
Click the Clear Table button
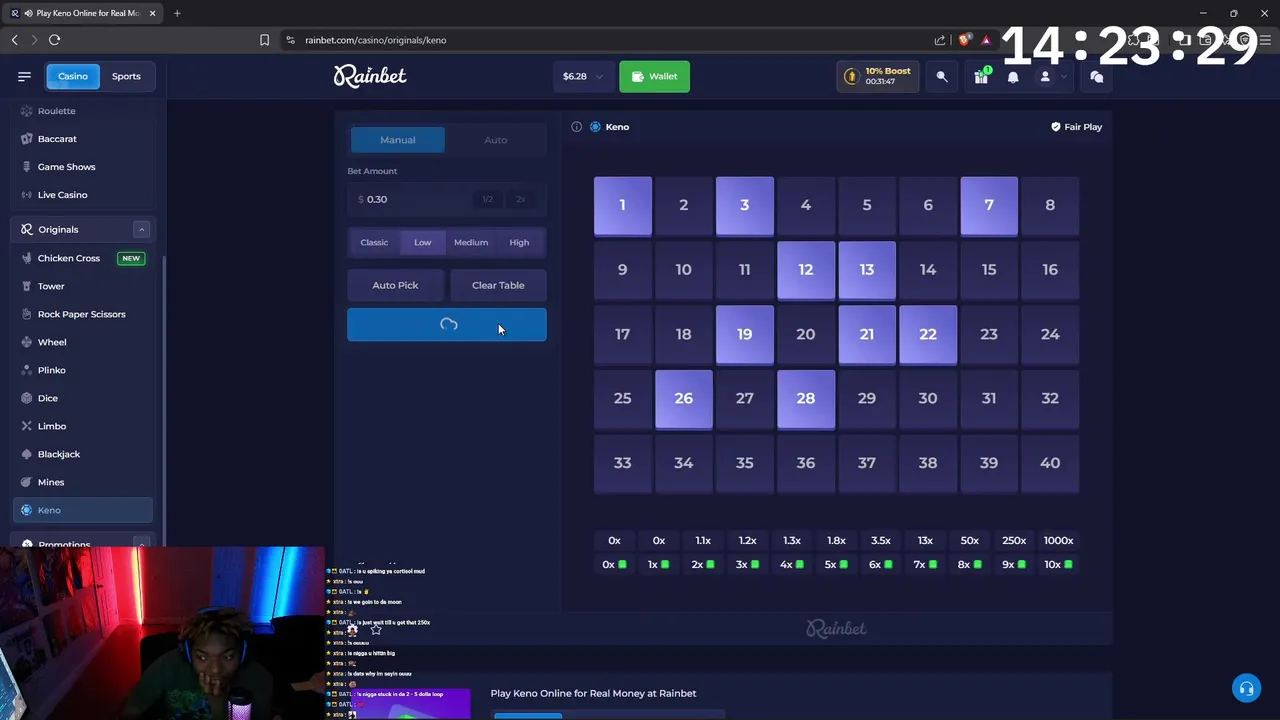(498, 285)
